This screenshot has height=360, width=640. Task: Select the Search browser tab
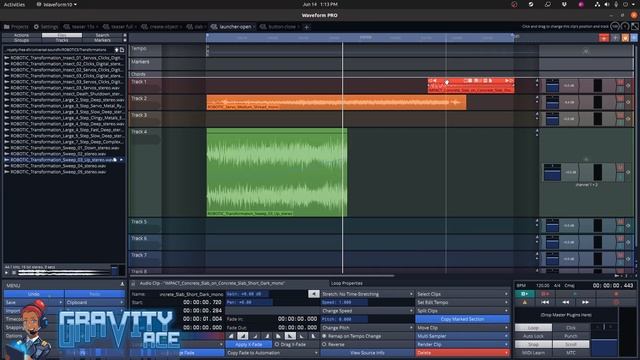pyautogui.click(x=102, y=35)
